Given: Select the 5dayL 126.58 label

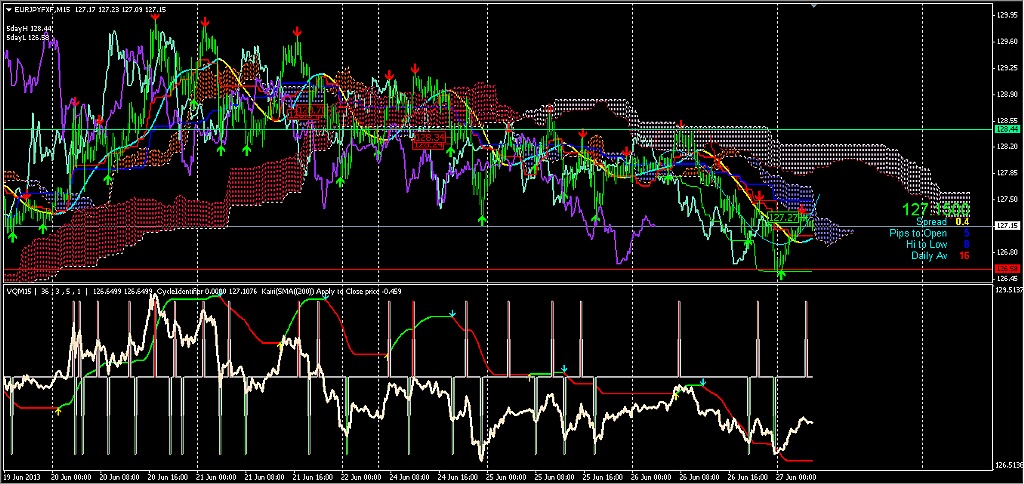Looking at the screenshot, I should point(28,38).
